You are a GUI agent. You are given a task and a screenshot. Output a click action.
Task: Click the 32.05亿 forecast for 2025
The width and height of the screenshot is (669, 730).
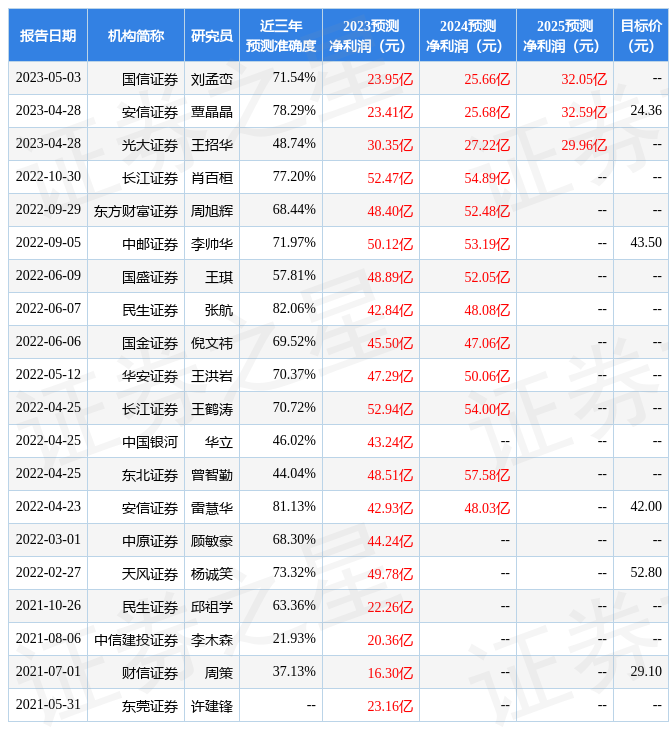click(584, 79)
